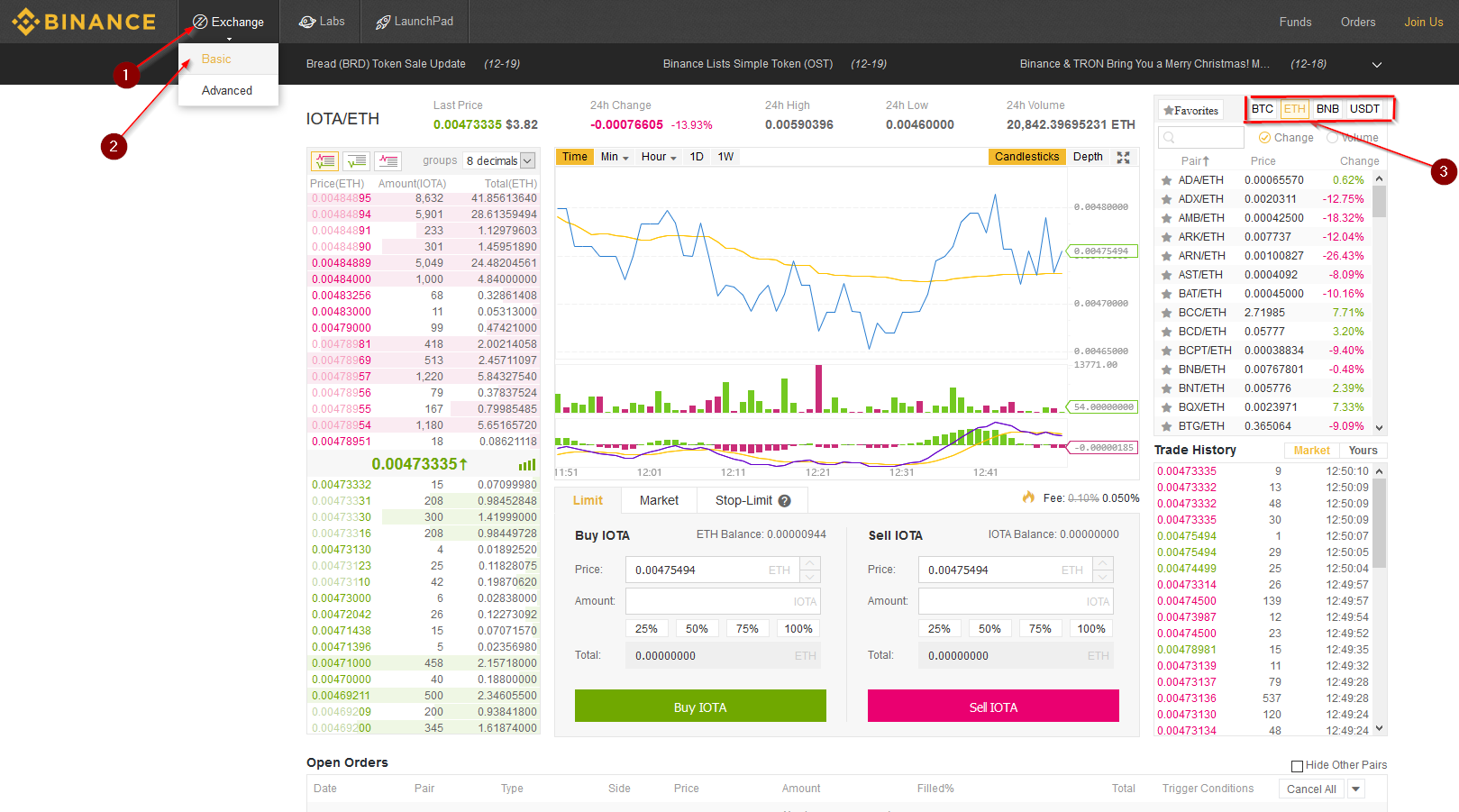Increase the buy price with stepper up arrow
This screenshot has width=1459, height=812.
tap(810, 564)
